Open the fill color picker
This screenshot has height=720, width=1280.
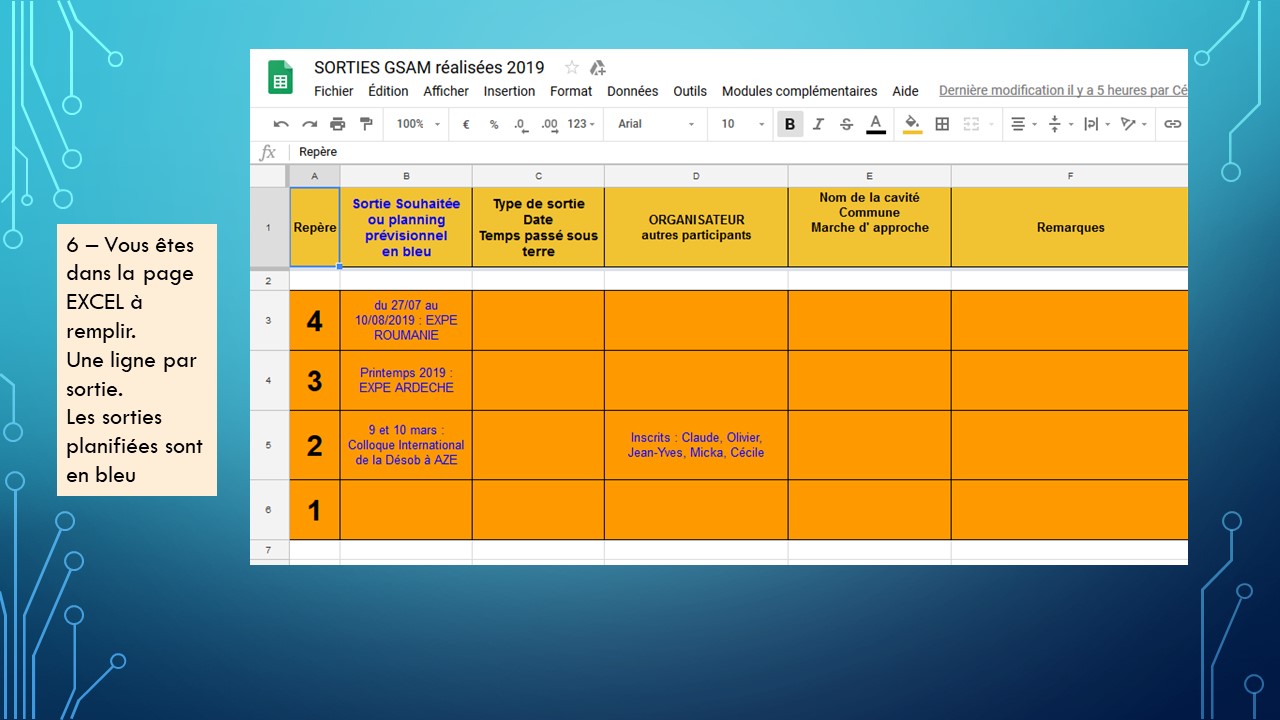point(912,124)
